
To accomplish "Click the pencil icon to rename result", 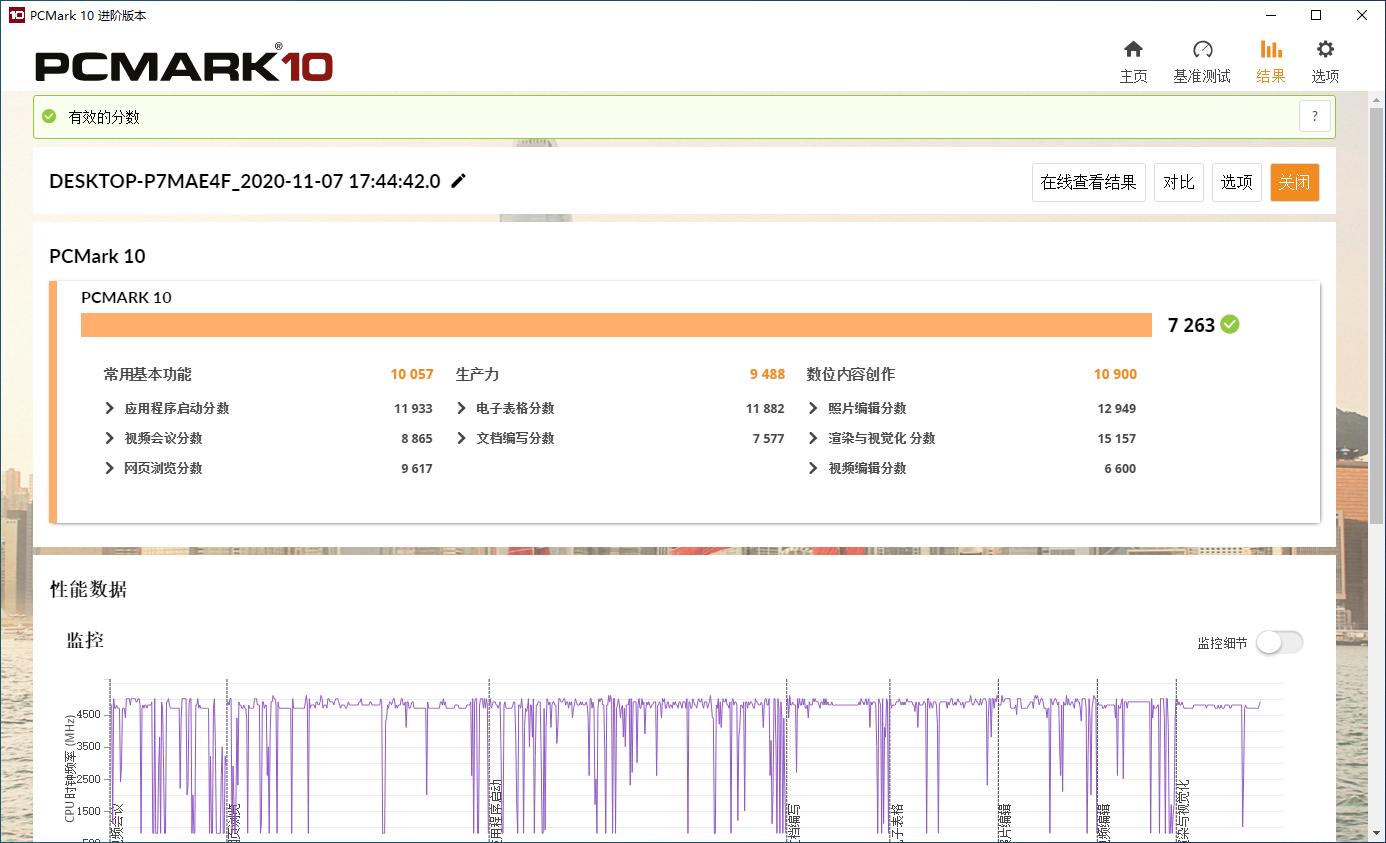I will 459,181.
